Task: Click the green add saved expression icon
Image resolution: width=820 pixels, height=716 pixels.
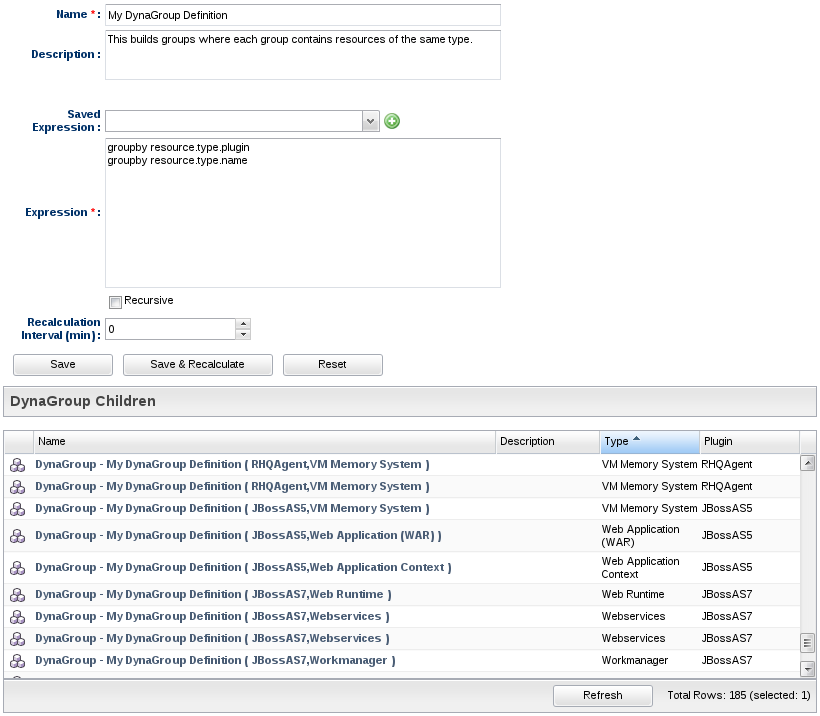Action: coord(392,121)
